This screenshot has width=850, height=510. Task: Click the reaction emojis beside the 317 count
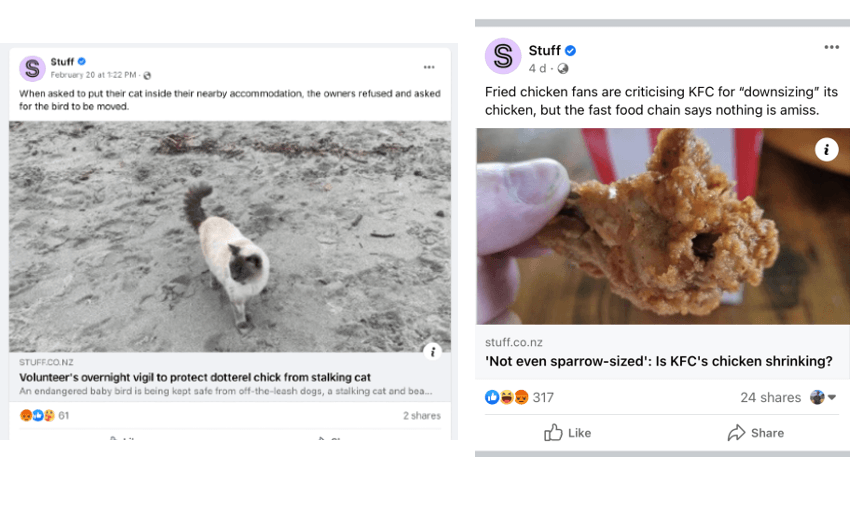pyautogui.click(x=506, y=397)
